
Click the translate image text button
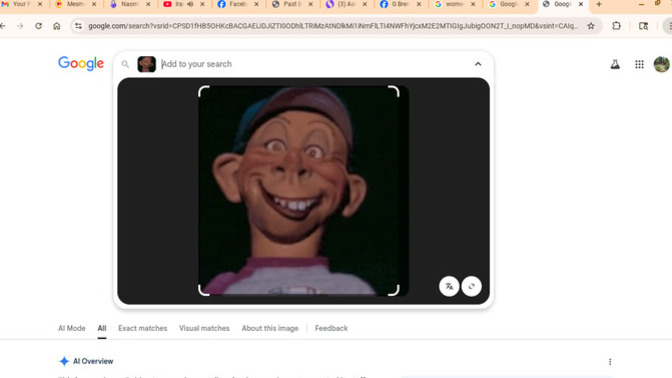point(449,286)
